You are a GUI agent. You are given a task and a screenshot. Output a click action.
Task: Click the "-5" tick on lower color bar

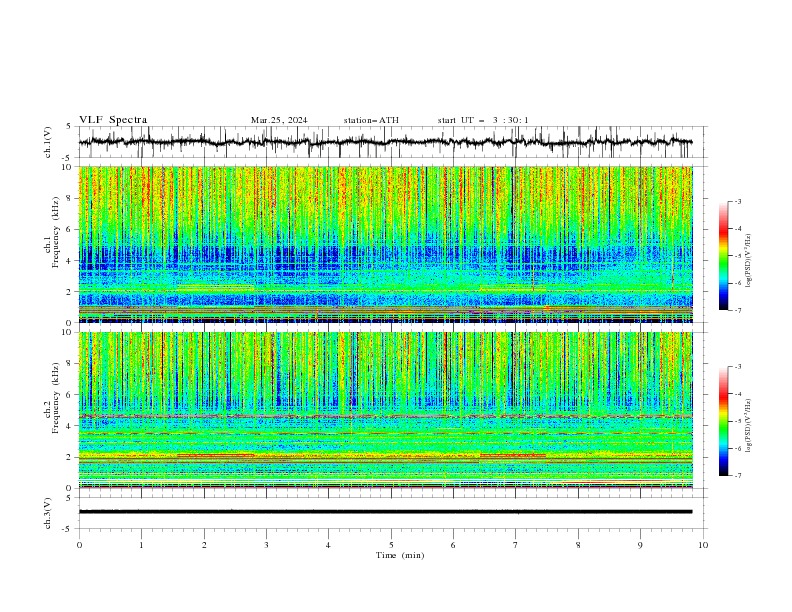[x=738, y=421]
